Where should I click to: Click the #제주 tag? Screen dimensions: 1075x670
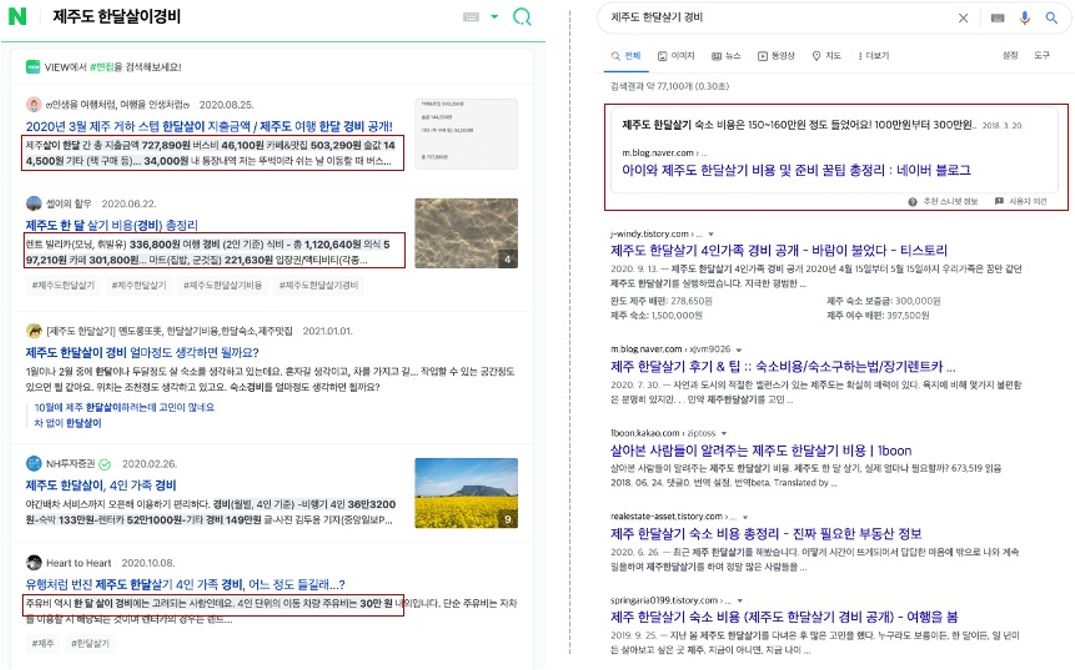point(43,643)
